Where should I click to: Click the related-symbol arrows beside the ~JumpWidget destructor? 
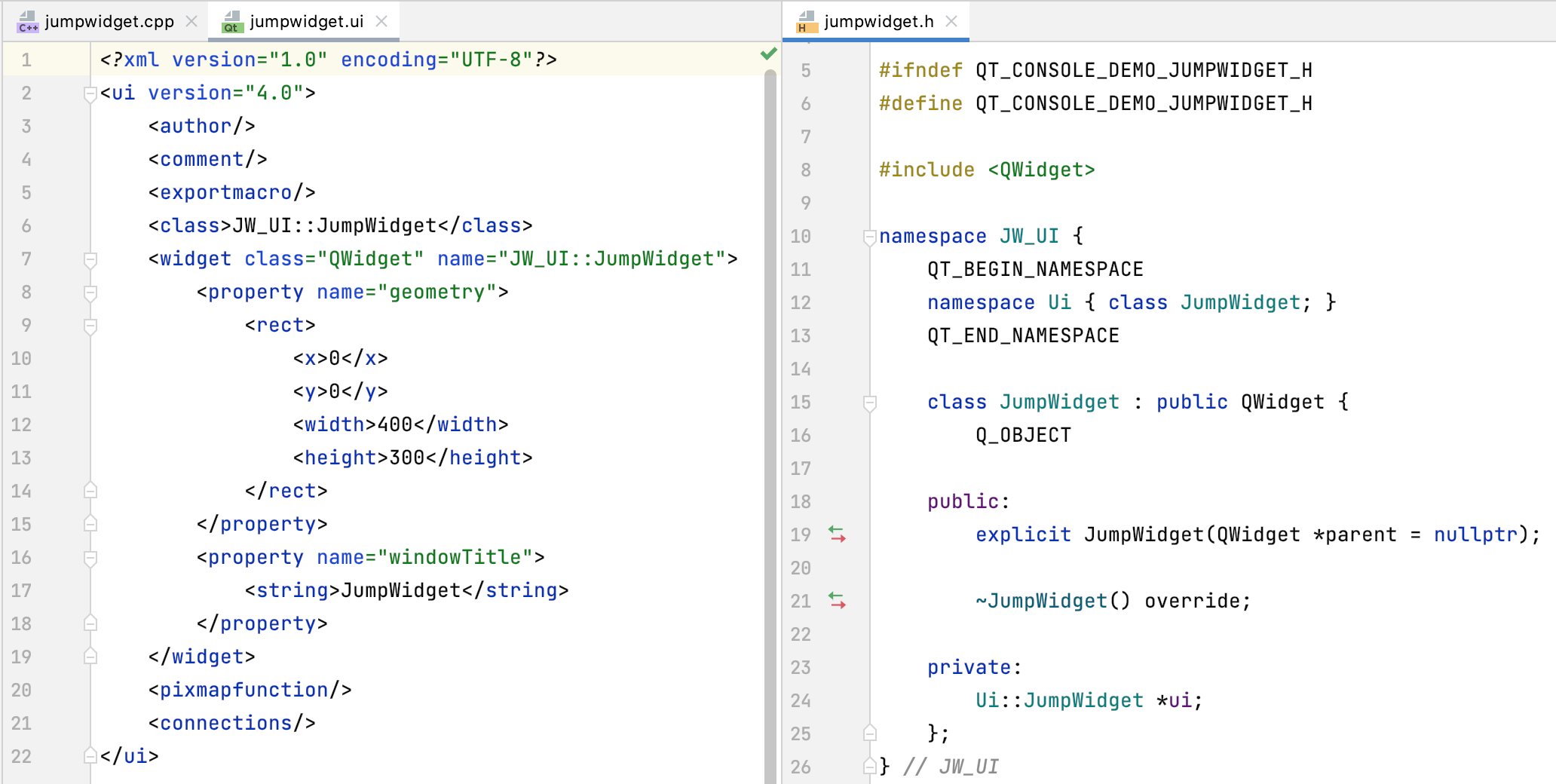pyautogui.click(x=837, y=602)
